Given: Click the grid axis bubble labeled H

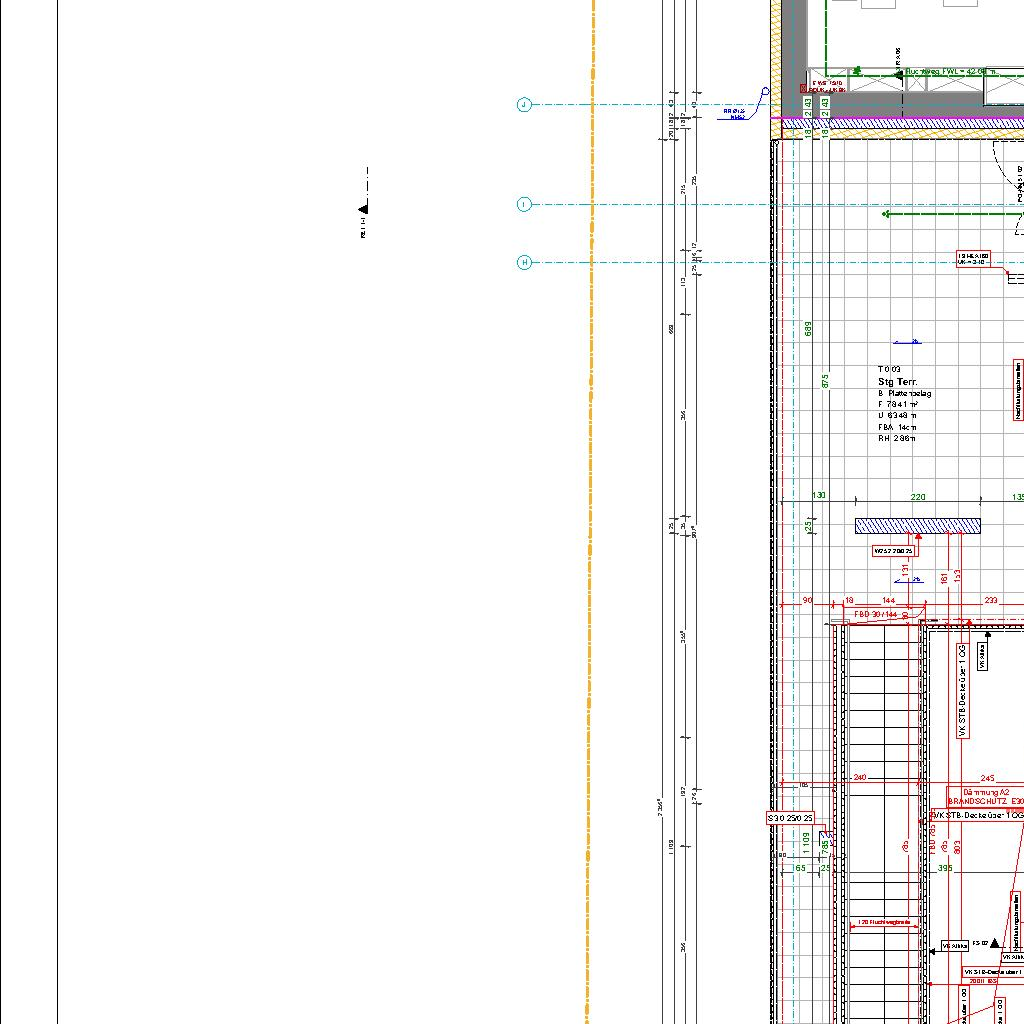Looking at the screenshot, I should coord(524,263).
